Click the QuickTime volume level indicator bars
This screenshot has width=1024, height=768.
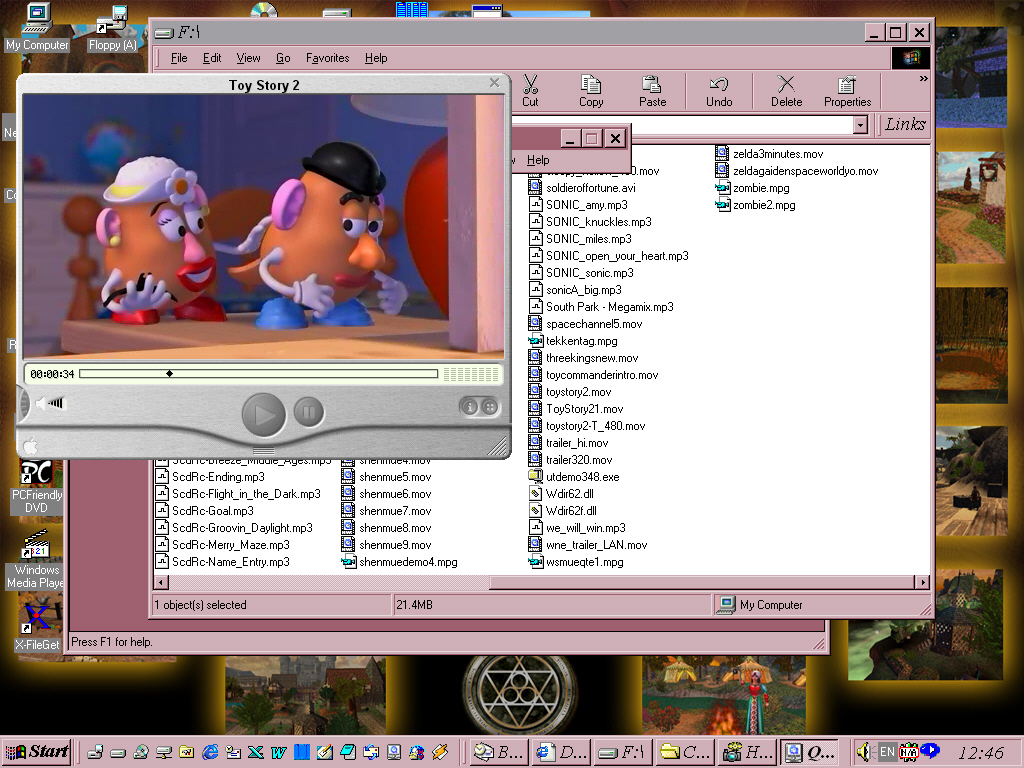pos(57,404)
